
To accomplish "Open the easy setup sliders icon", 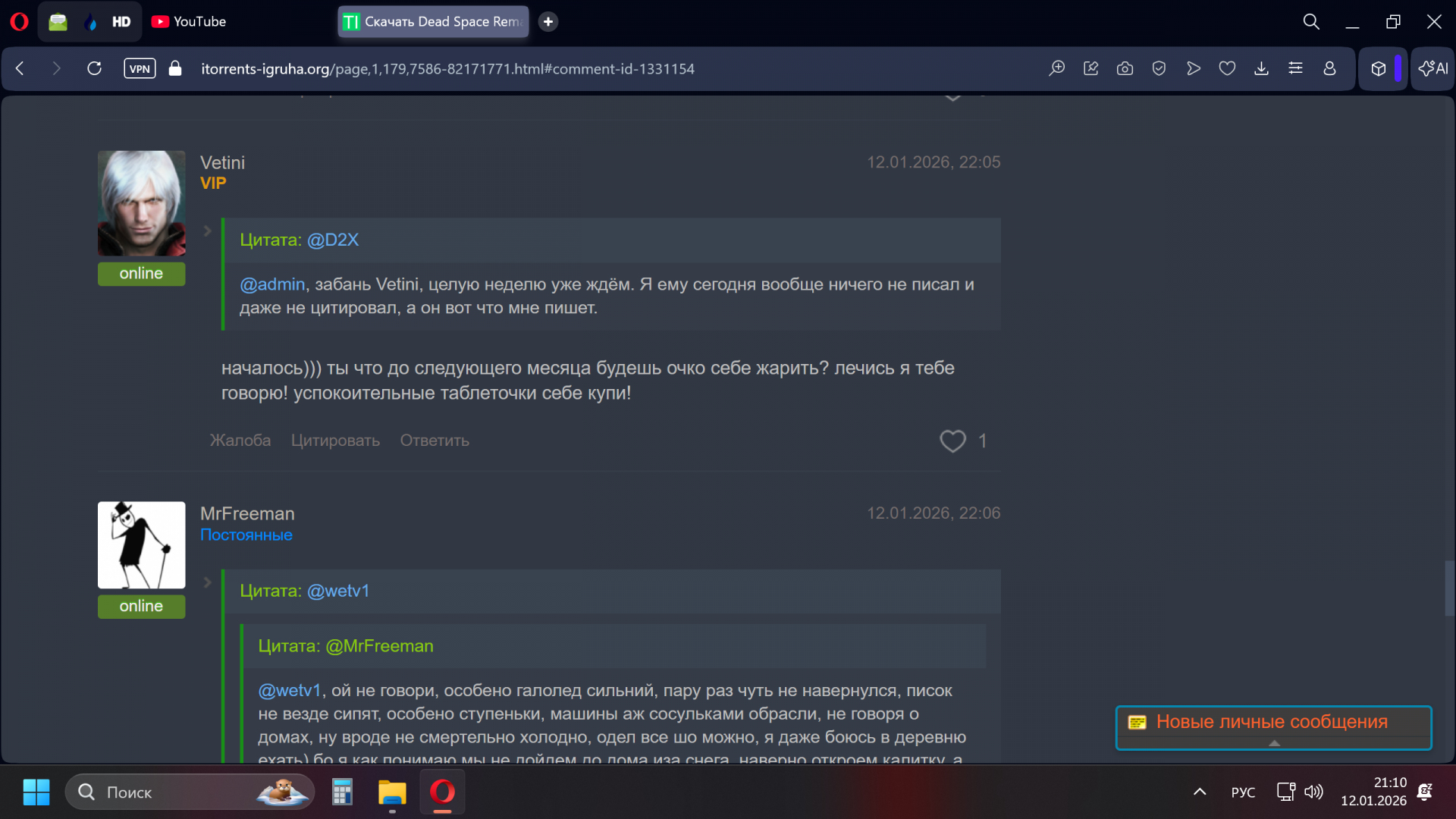I will (x=1295, y=69).
